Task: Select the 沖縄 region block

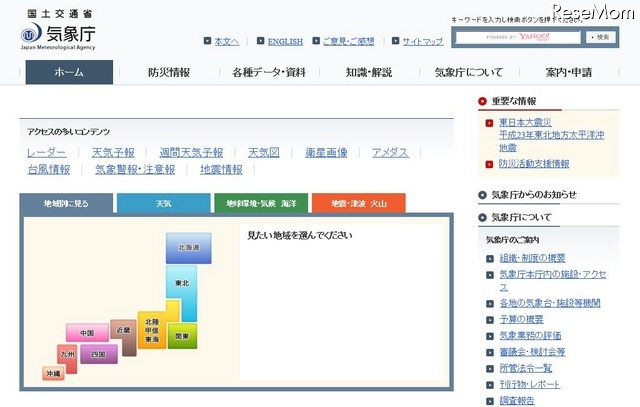Action: point(53,373)
